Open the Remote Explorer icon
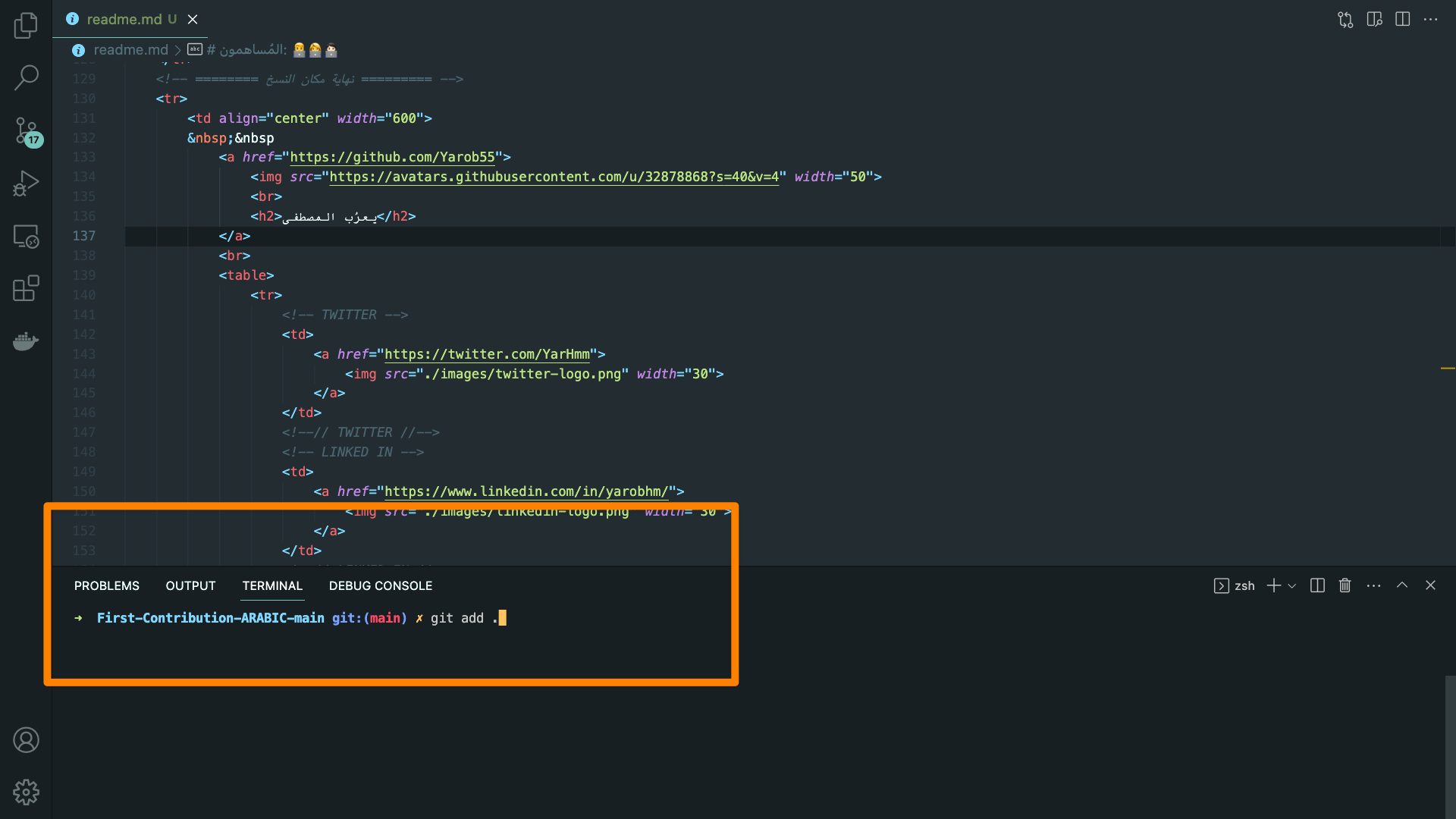The image size is (1456, 819). pyautogui.click(x=26, y=237)
